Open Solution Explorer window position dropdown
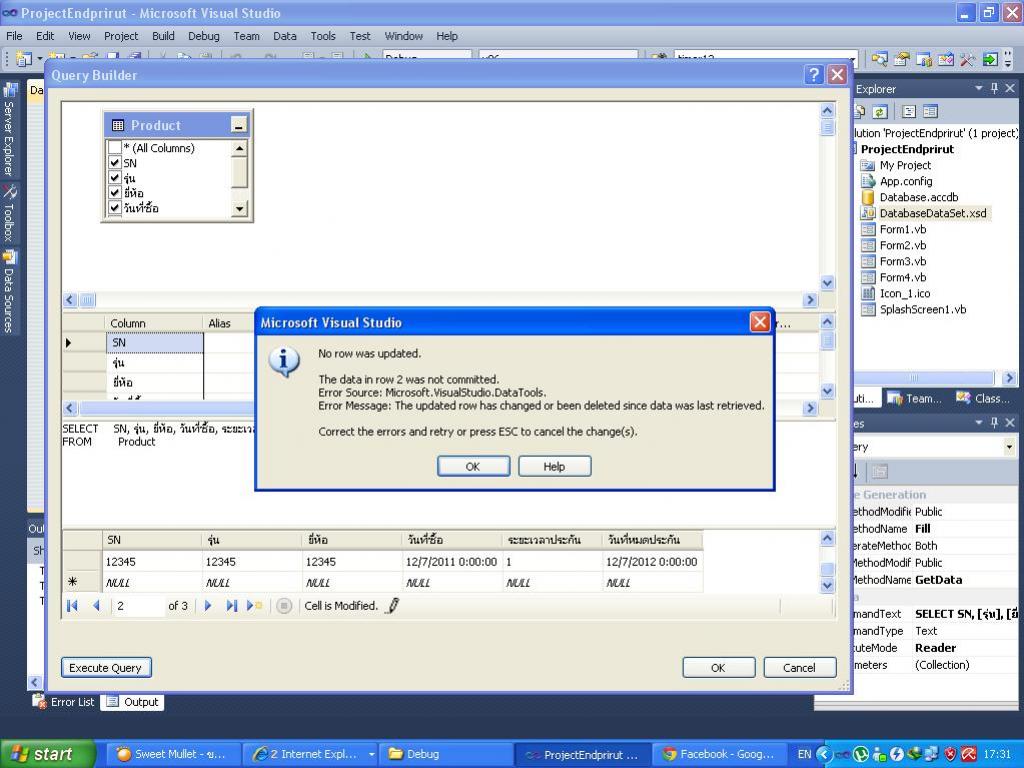 point(979,88)
